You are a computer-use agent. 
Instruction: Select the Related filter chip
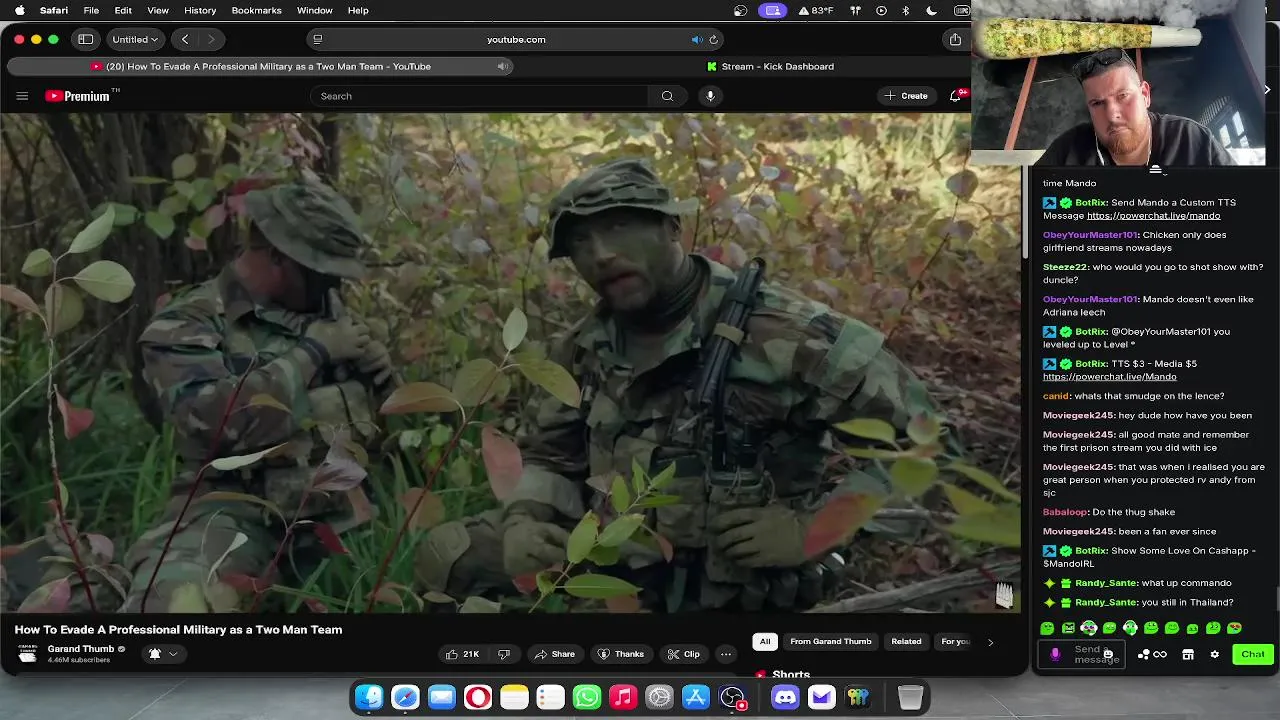906,641
